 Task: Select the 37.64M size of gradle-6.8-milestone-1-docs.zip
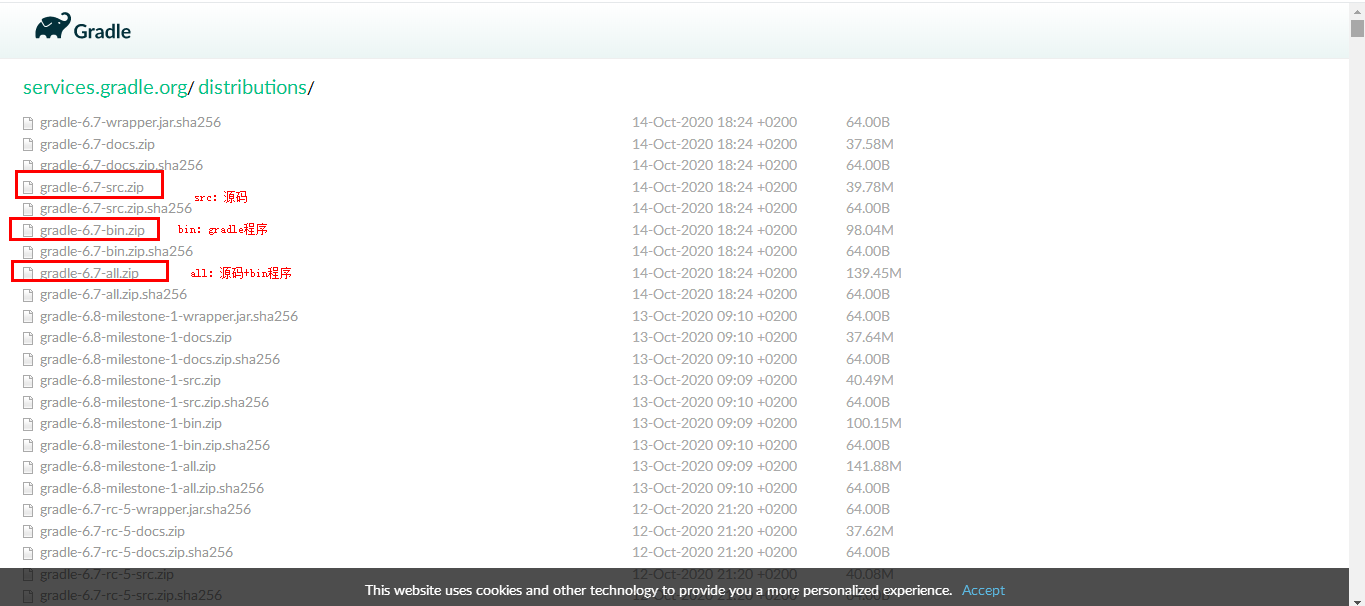(x=870, y=337)
